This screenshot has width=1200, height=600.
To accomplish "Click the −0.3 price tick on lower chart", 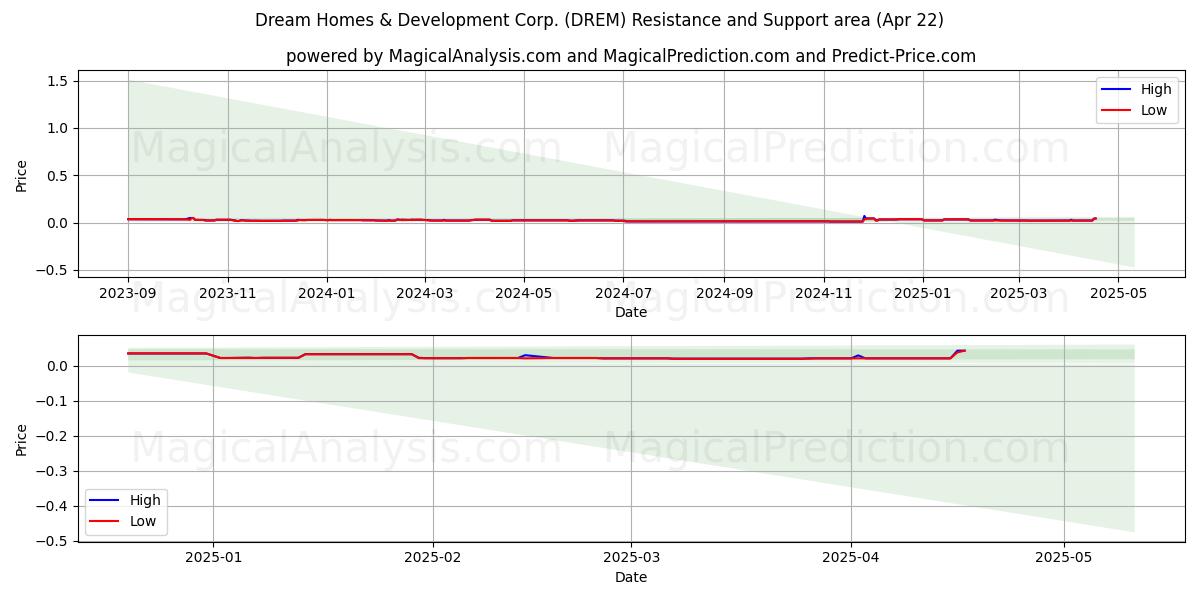I will (52, 471).
